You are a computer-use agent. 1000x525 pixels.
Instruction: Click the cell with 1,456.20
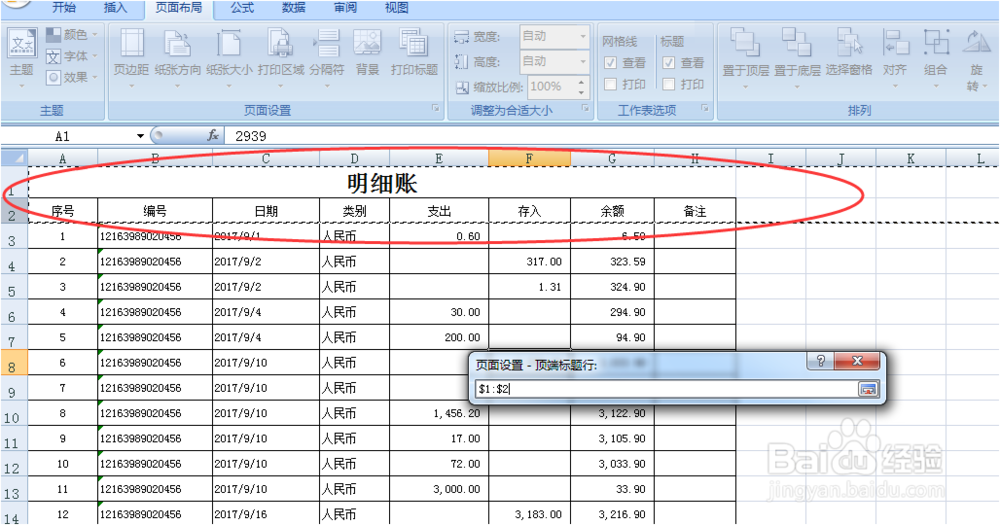(439, 413)
